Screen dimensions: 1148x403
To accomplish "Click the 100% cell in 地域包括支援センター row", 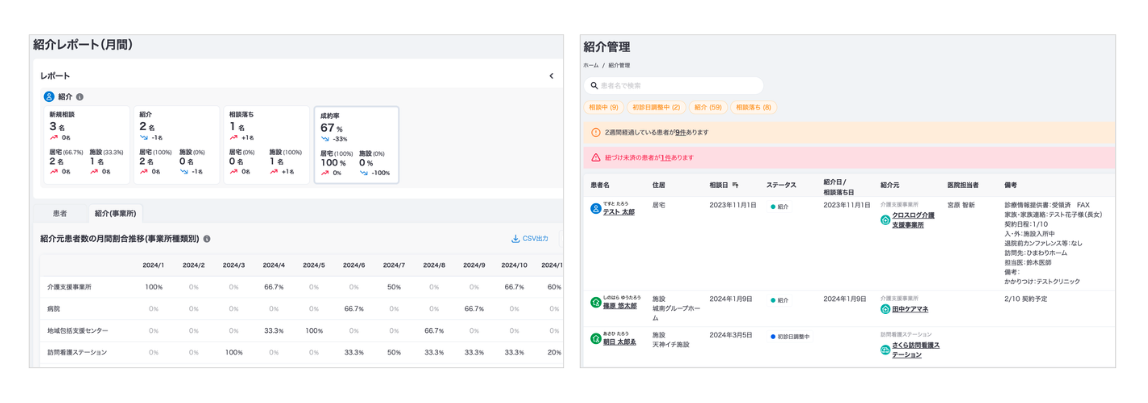I will point(313,331).
